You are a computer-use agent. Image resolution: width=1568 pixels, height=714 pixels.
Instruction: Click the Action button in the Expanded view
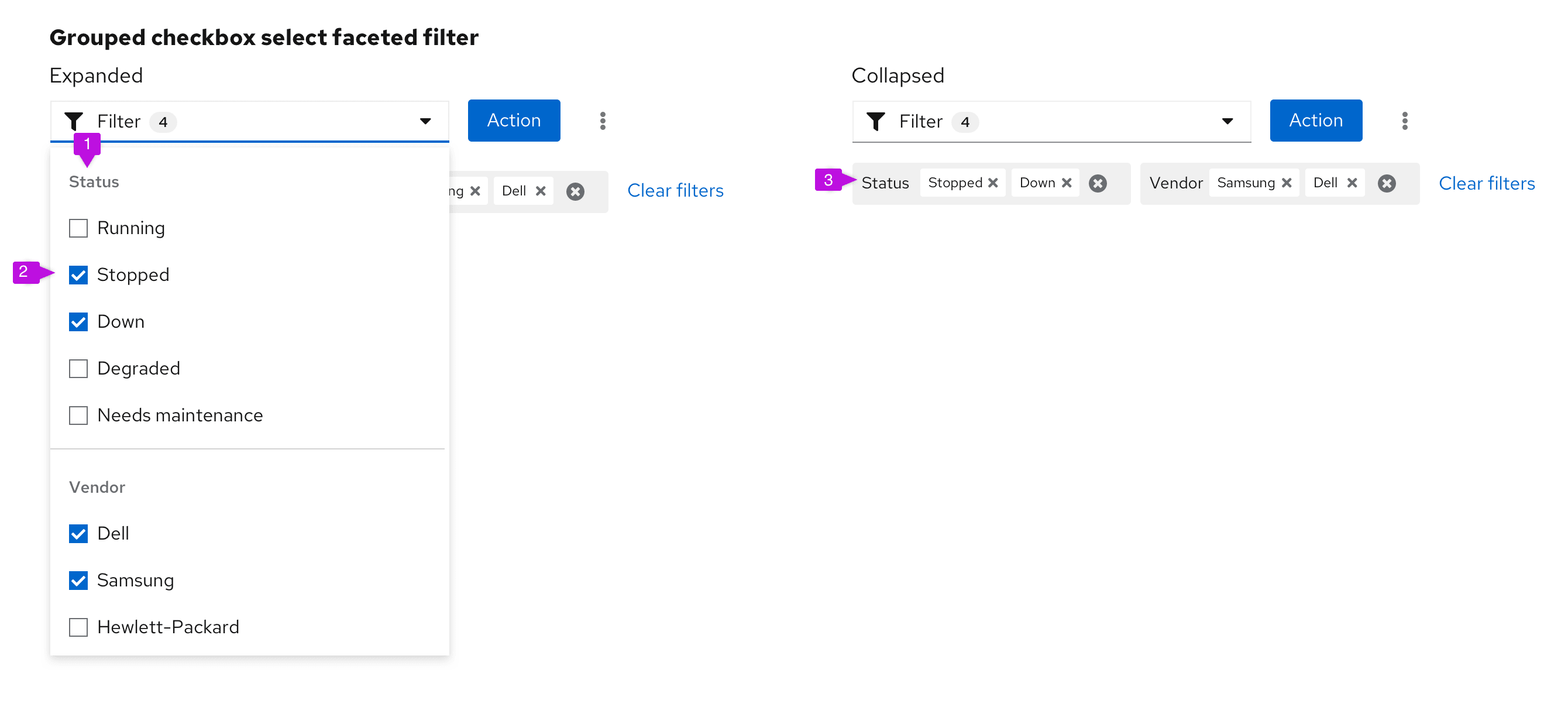tap(513, 121)
